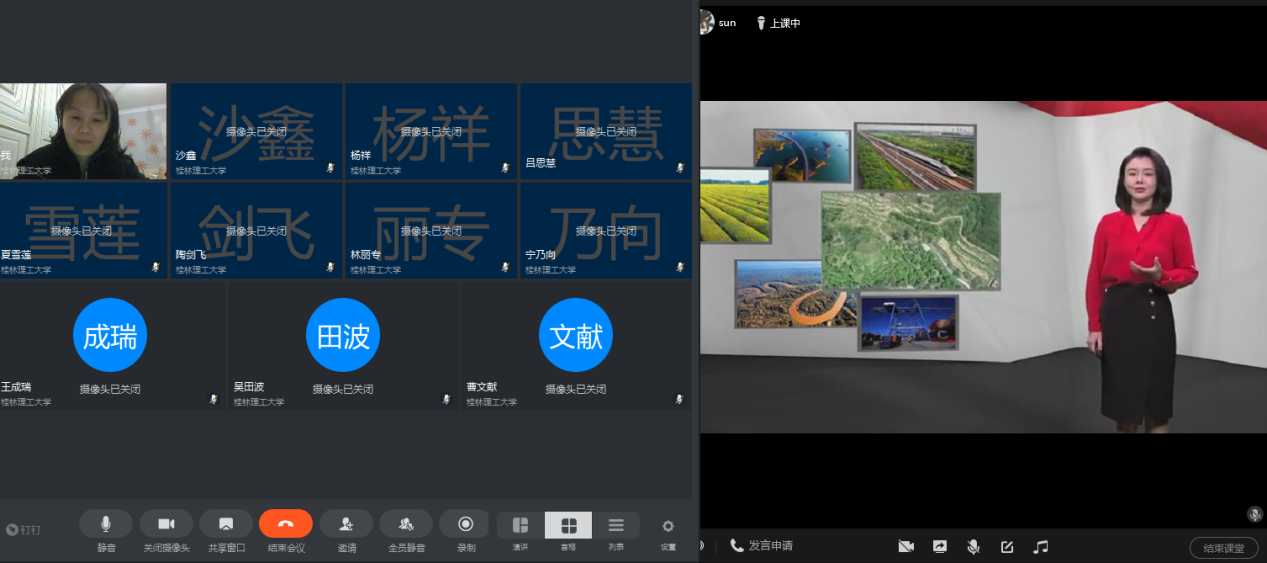Select the 宫格 grid layout
1267x563 pixels.
tap(568, 526)
